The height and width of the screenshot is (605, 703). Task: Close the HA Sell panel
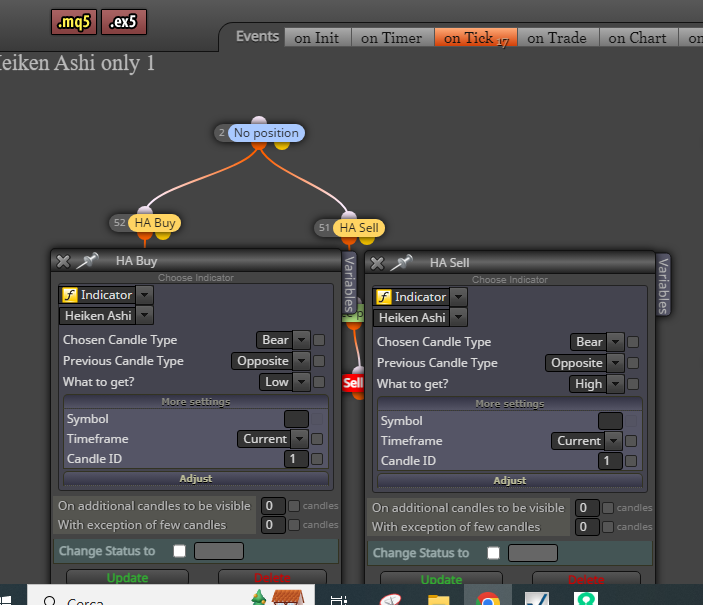377,263
